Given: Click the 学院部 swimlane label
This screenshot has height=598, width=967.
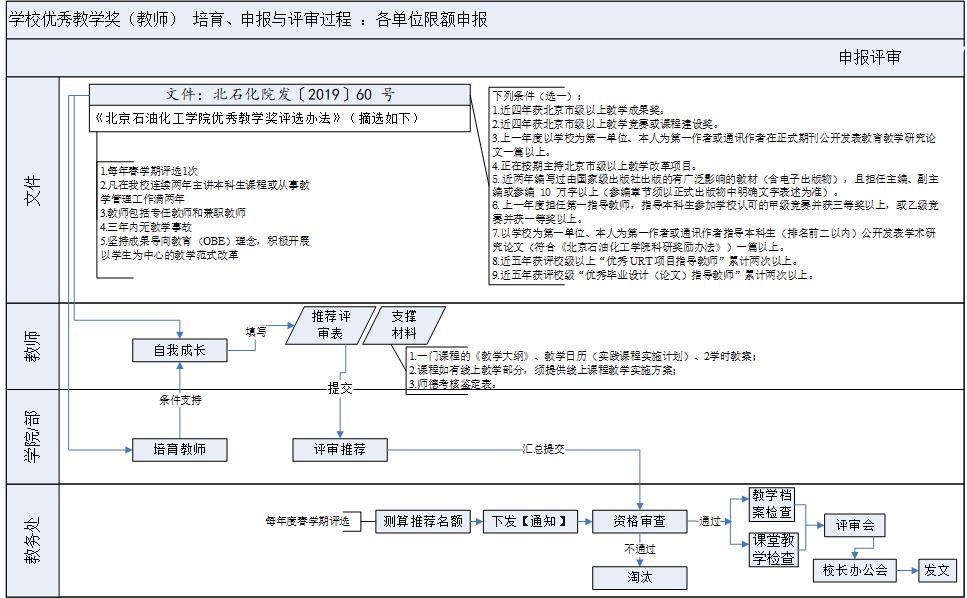Looking at the screenshot, I should pyautogui.click(x=34, y=437).
